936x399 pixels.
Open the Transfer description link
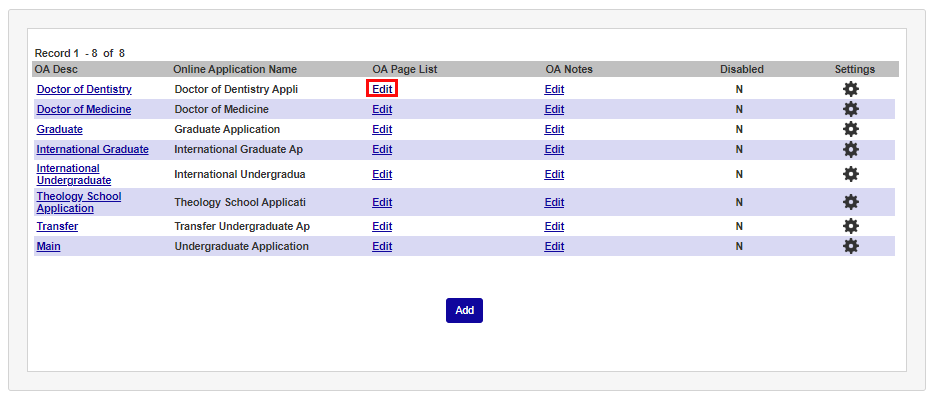57,226
